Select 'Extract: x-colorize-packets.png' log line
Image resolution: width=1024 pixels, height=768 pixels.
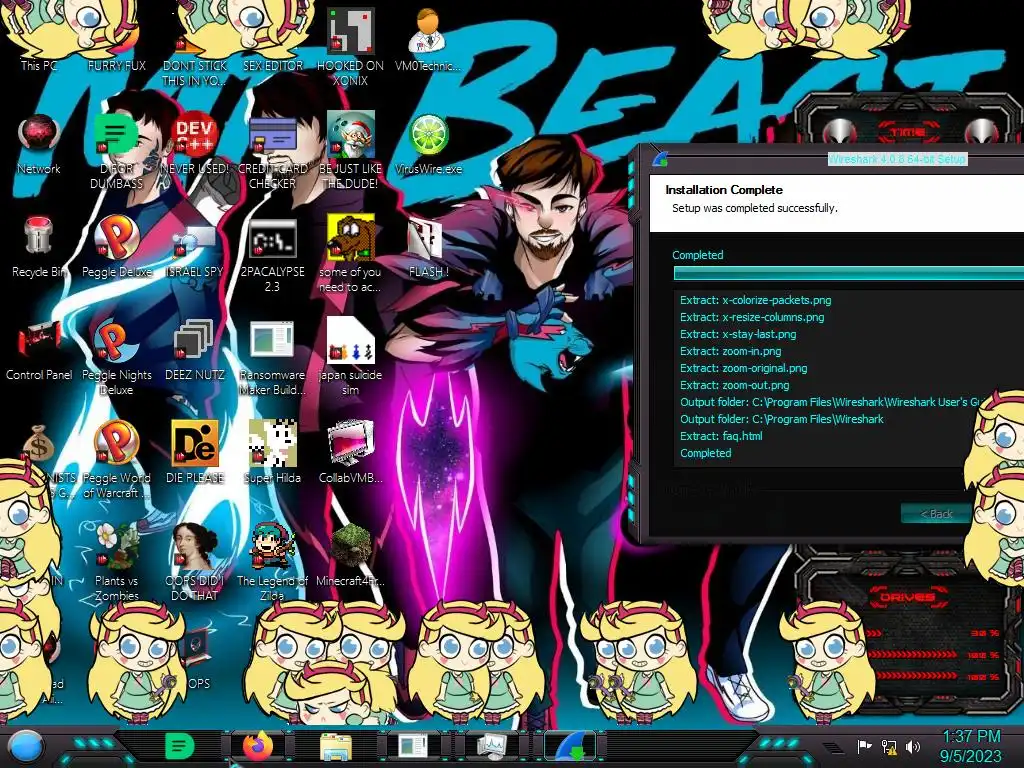pyautogui.click(x=756, y=300)
